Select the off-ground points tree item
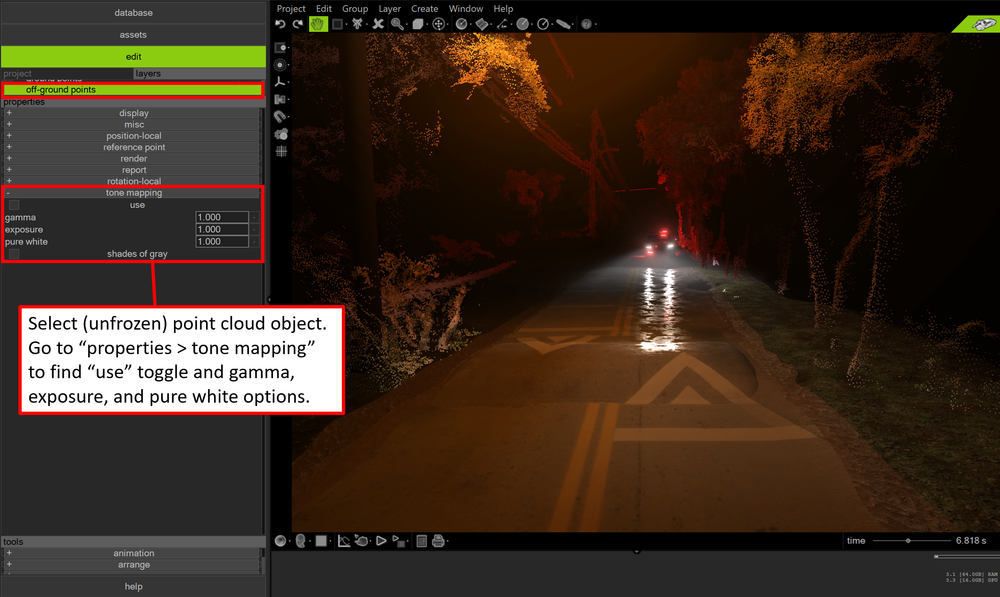This screenshot has width=1000, height=597. [133, 89]
